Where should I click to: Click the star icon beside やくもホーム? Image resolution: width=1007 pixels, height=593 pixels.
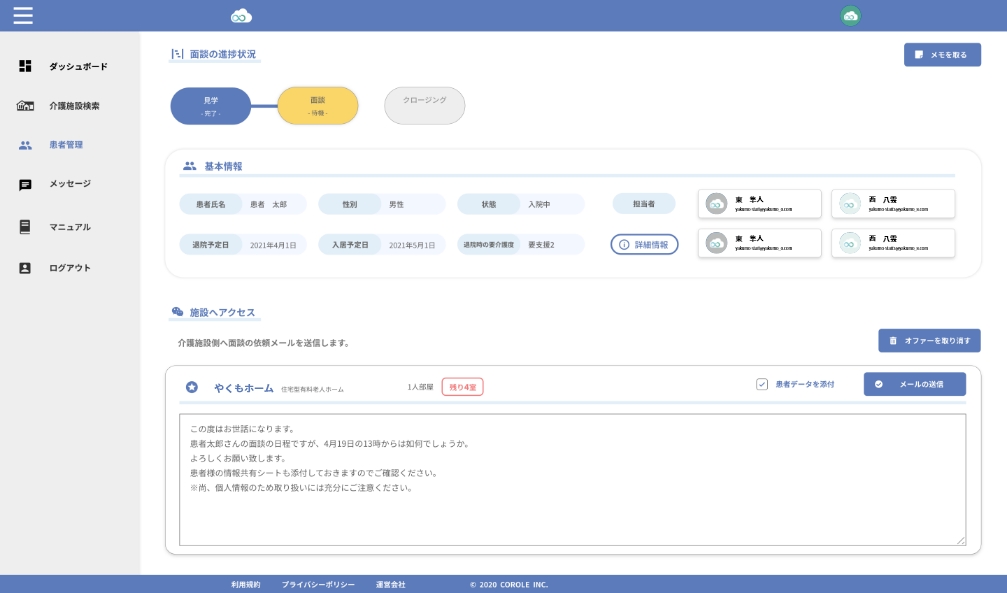coord(192,386)
